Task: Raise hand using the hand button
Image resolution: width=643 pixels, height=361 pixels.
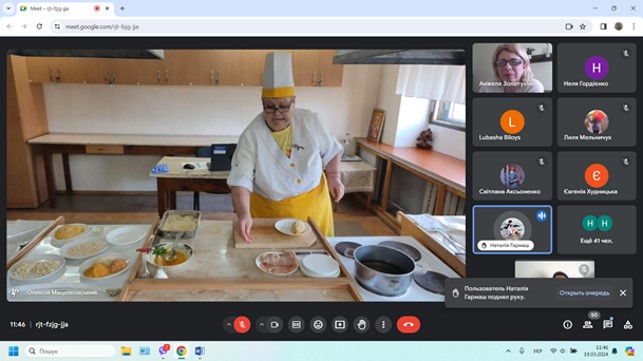Action: [361, 324]
